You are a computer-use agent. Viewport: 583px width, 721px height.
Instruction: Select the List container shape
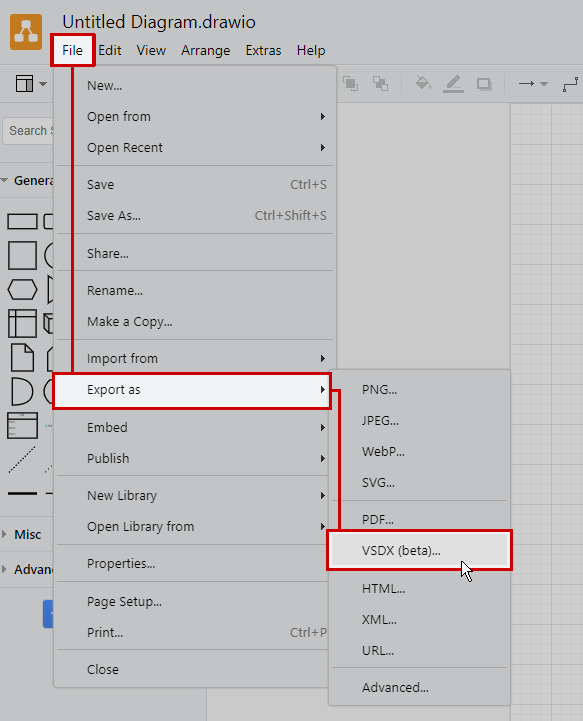(x=23, y=425)
